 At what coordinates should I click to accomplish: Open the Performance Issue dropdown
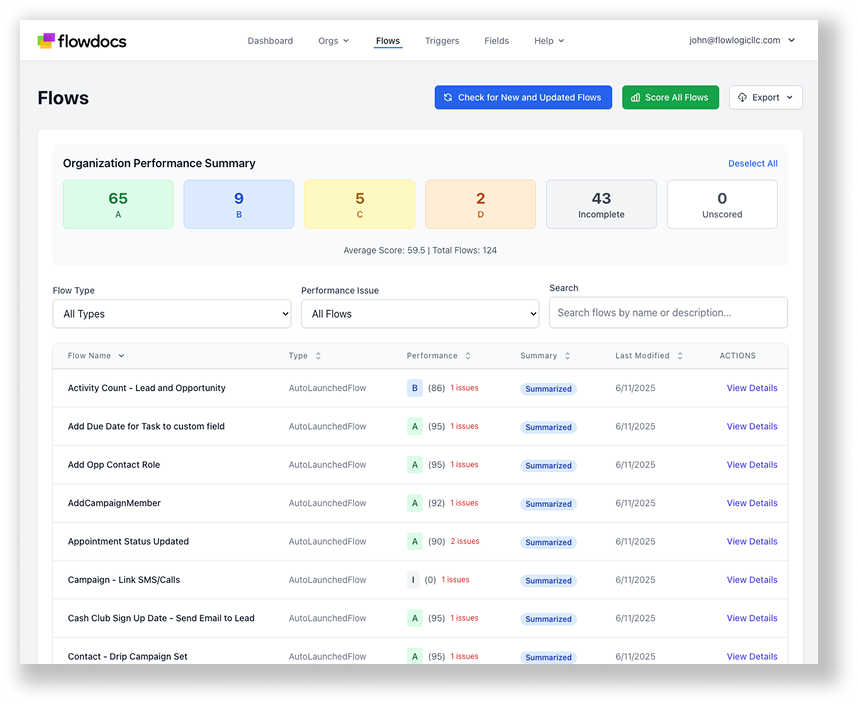(420, 313)
